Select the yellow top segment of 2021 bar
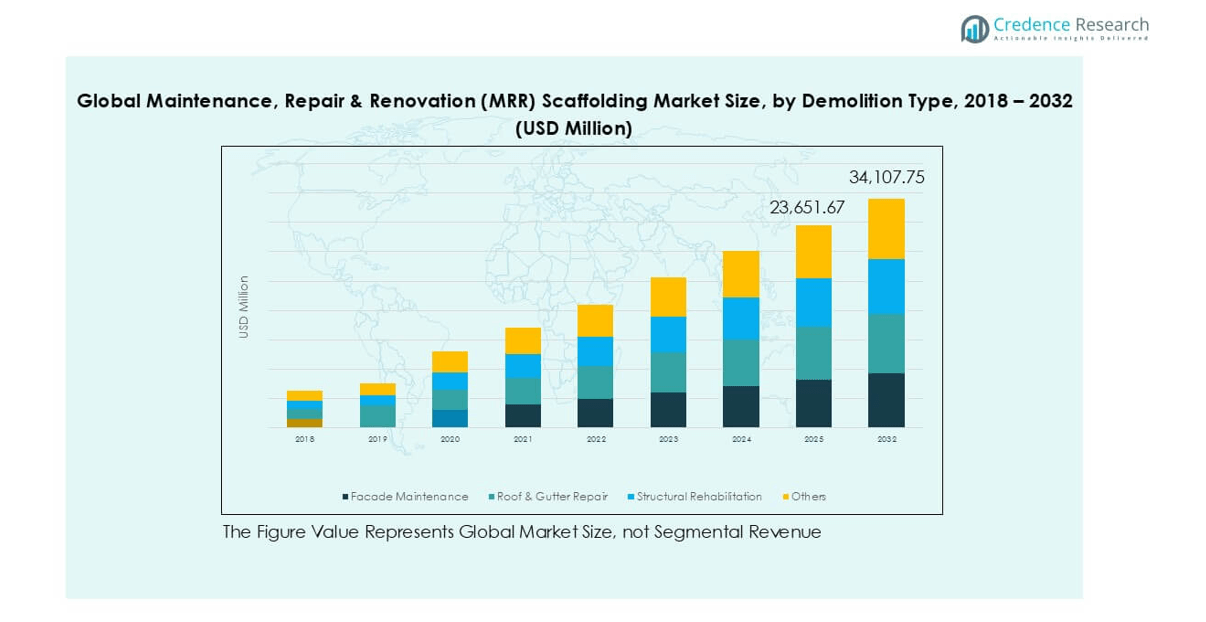The height and width of the screenshot is (622, 1206). click(523, 340)
